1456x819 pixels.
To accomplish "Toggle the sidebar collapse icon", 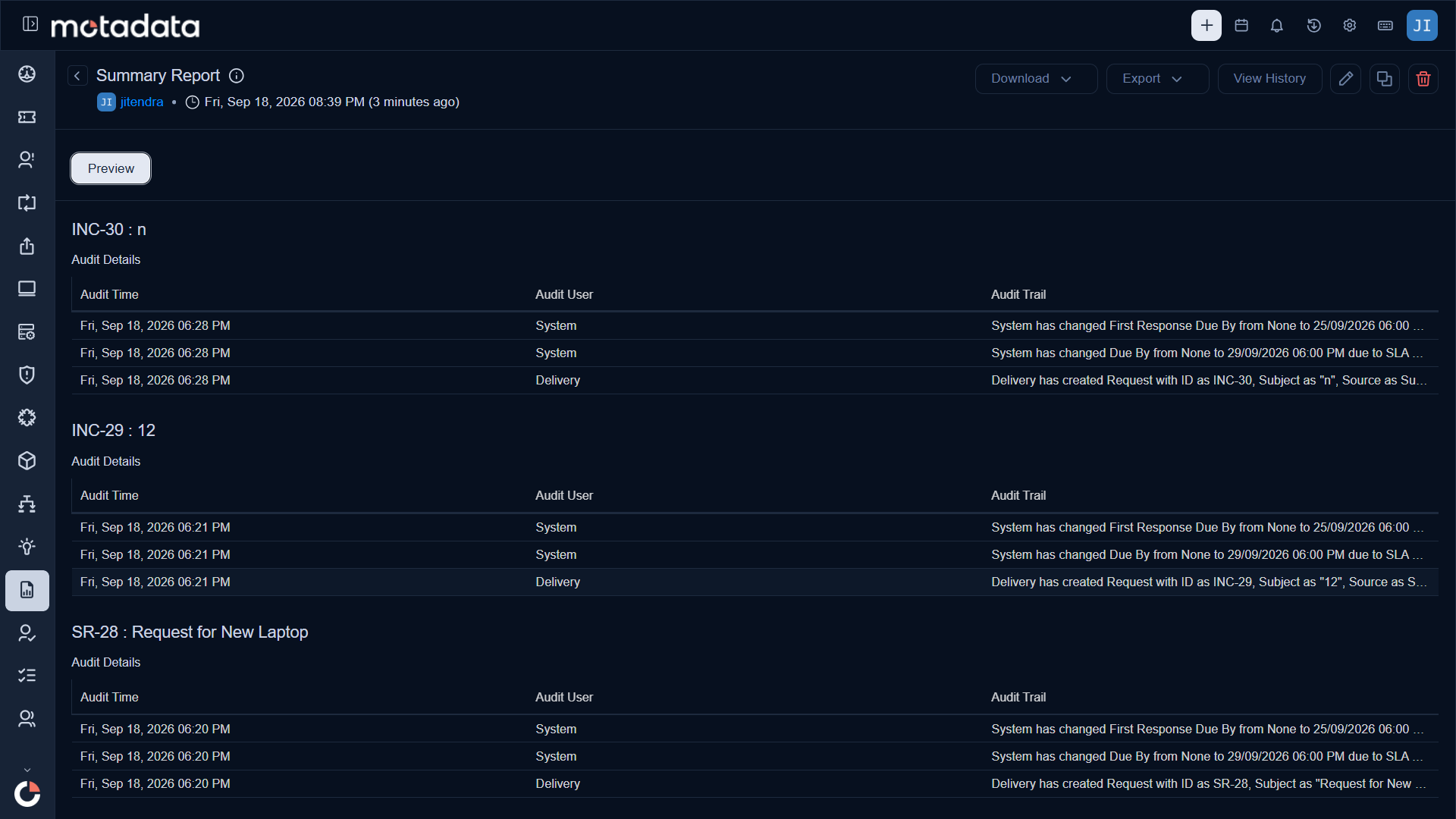I will tap(30, 24).
